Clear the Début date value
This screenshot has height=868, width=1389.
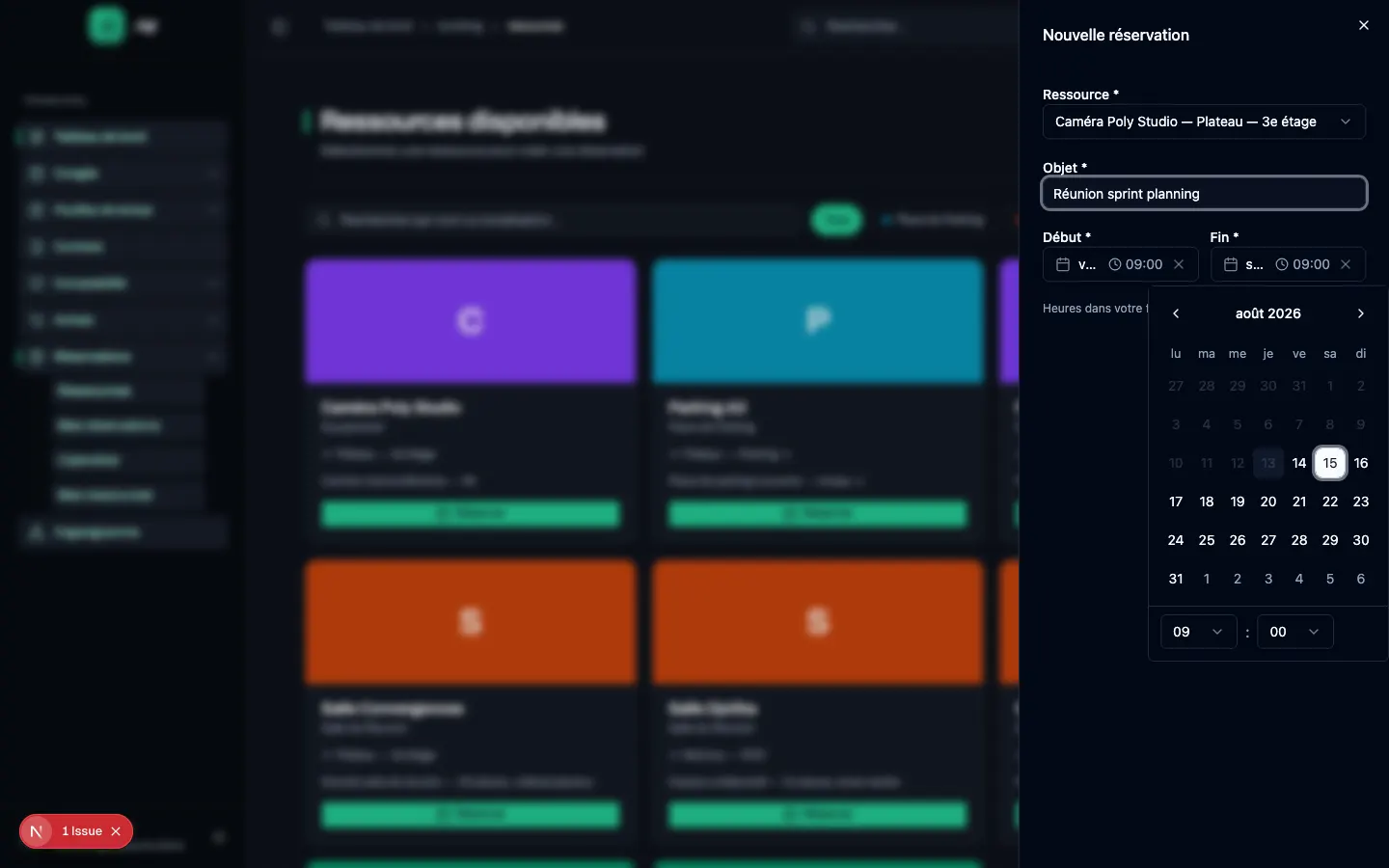click(1179, 264)
